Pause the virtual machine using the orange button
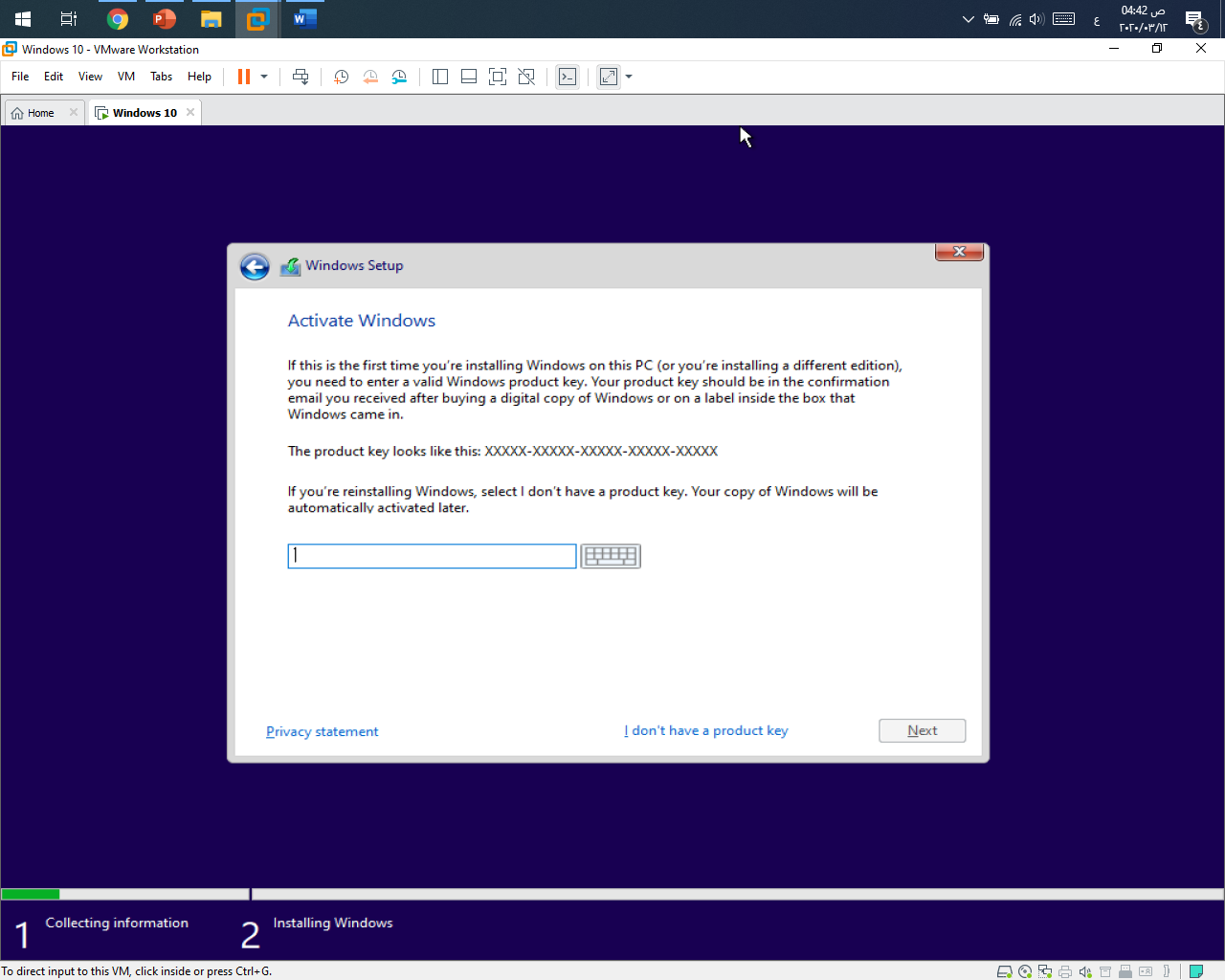The width and height of the screenshot is (1225, 980). click(x=244, y=77)
